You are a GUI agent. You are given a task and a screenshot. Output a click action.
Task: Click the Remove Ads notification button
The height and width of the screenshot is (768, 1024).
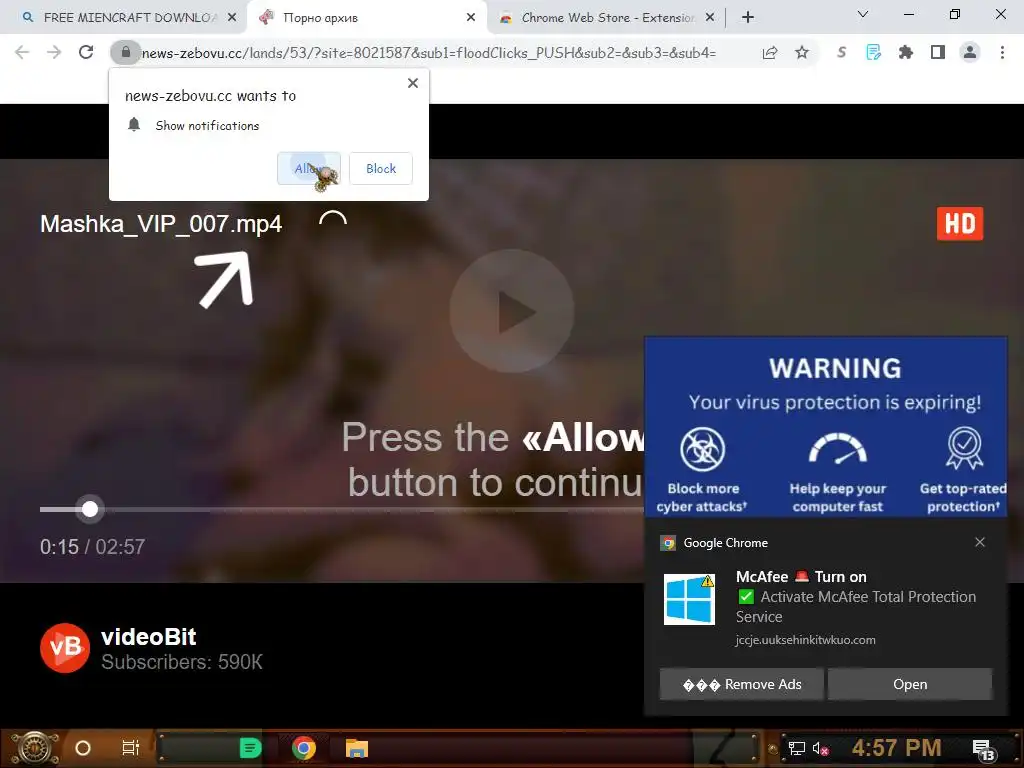click(x=742, y=684)
